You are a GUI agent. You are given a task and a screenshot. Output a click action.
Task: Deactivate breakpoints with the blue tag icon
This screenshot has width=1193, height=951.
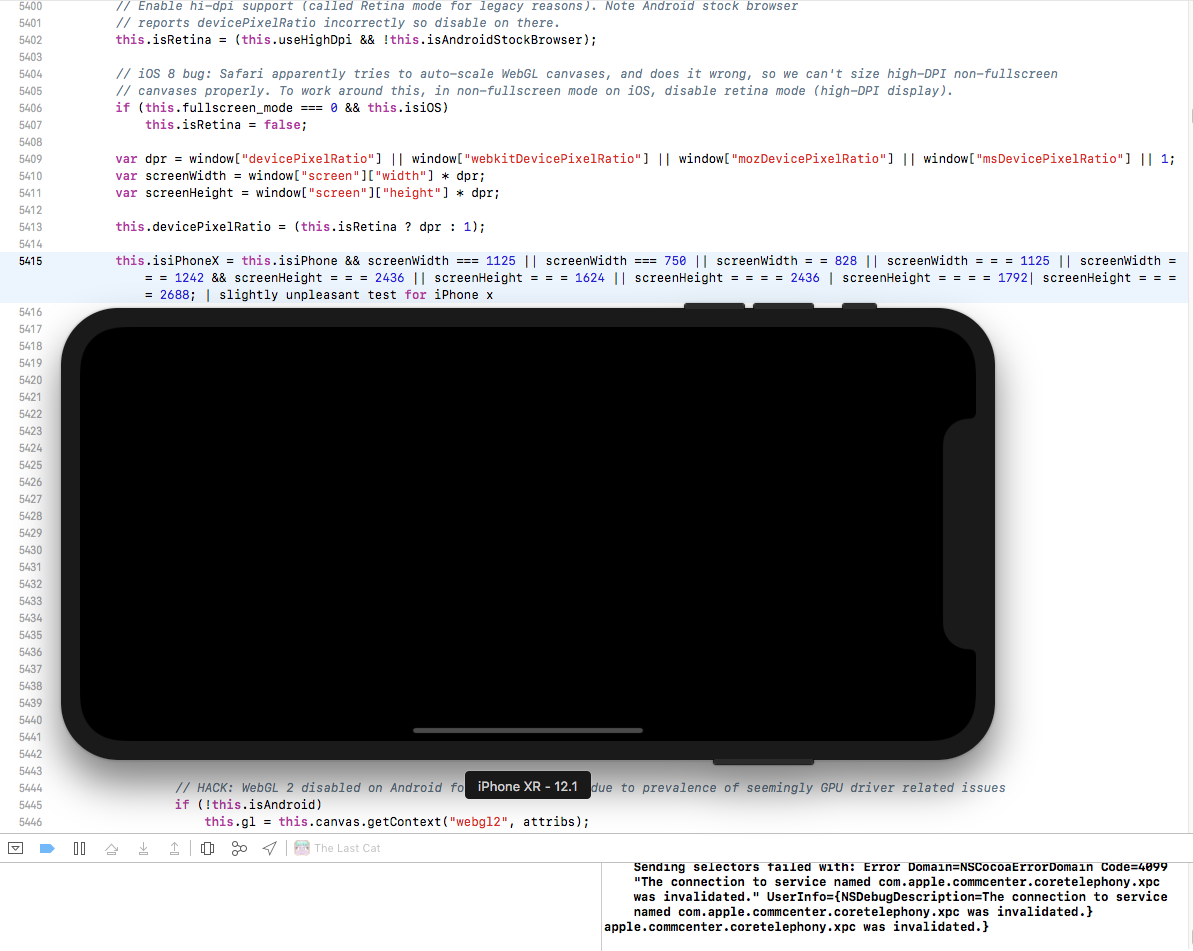(47, 848)
